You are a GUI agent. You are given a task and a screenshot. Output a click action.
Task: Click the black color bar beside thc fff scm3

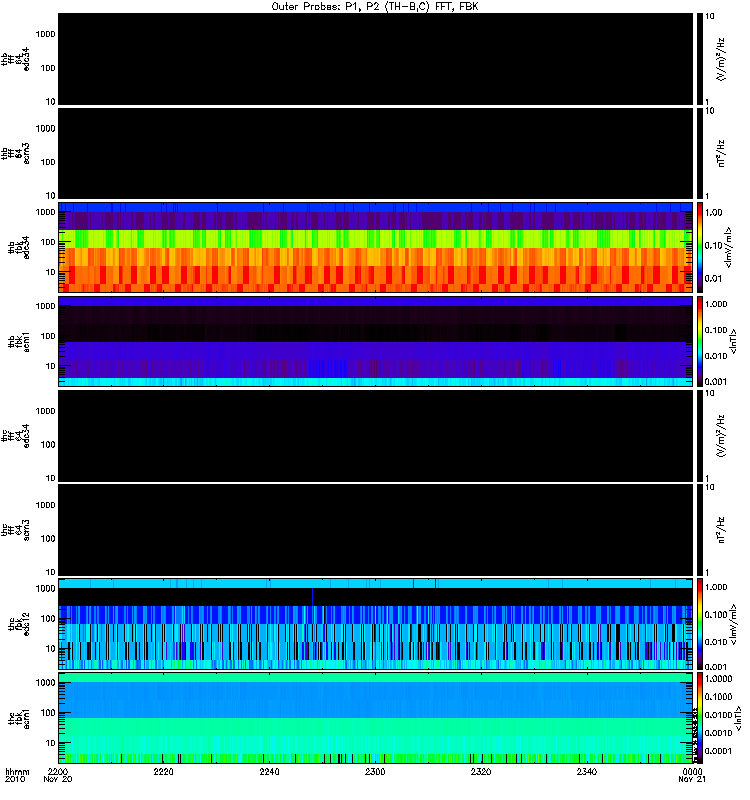click(x=699, y=530)
